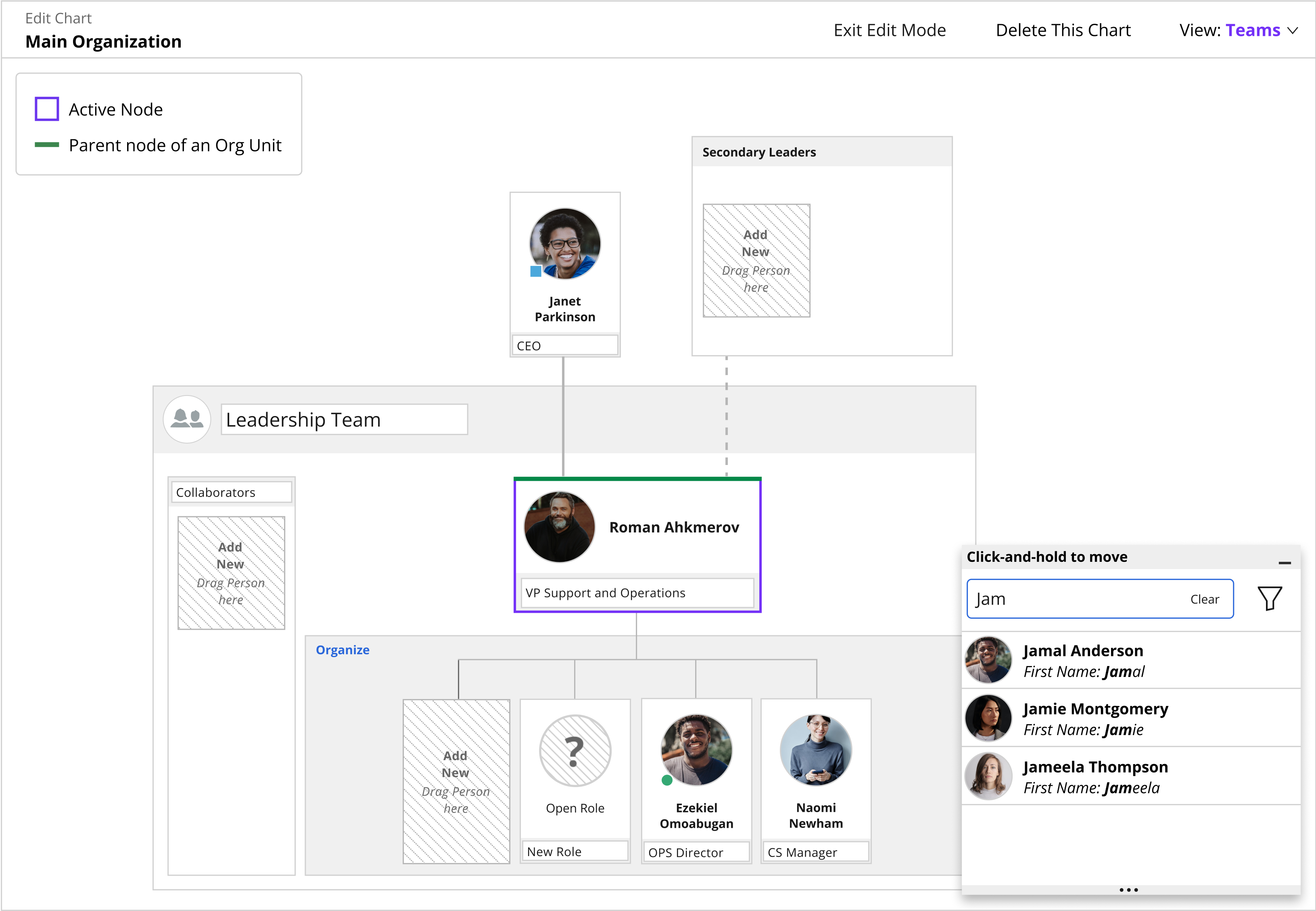This screenshot has height=911, width=1316.
Task: Click Roman Ahkmerov's photo
Action: coord(559,527)
